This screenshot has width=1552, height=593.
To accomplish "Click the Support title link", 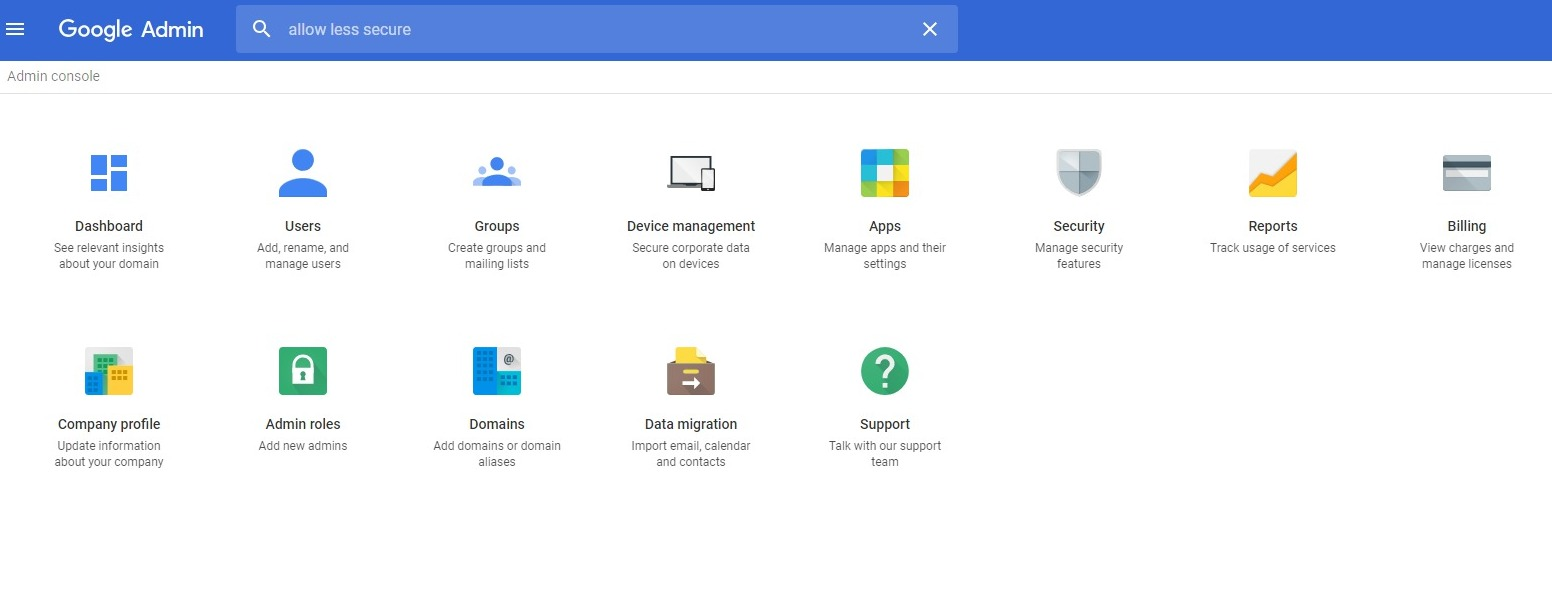I will pyautogui.click(x=885, y=424).
